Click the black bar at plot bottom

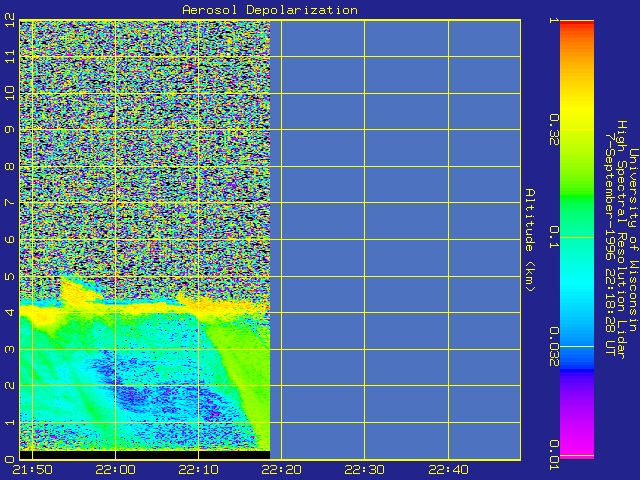(144, 455)
